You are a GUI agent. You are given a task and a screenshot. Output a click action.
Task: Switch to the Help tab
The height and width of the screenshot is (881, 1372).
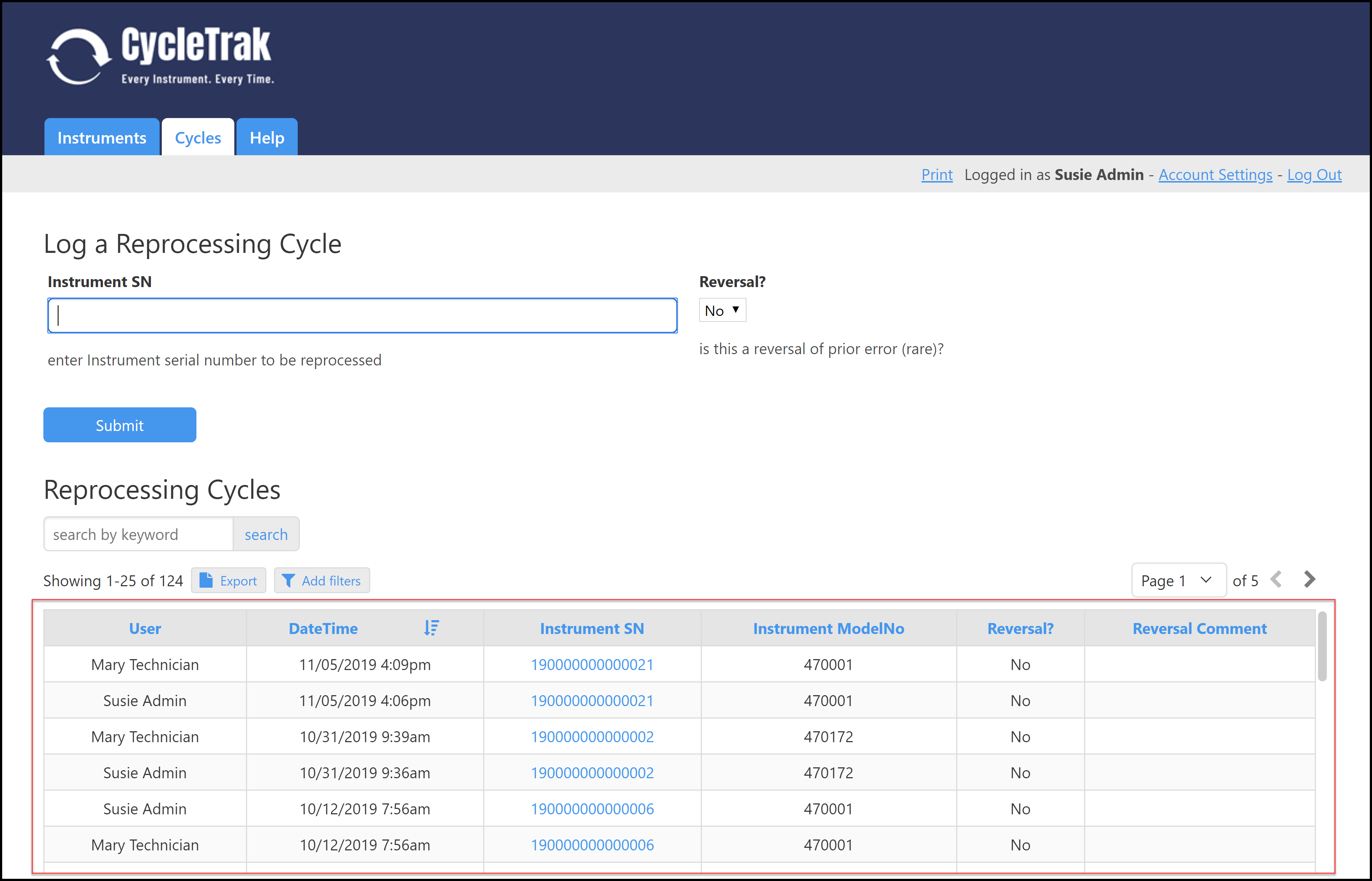267,138
